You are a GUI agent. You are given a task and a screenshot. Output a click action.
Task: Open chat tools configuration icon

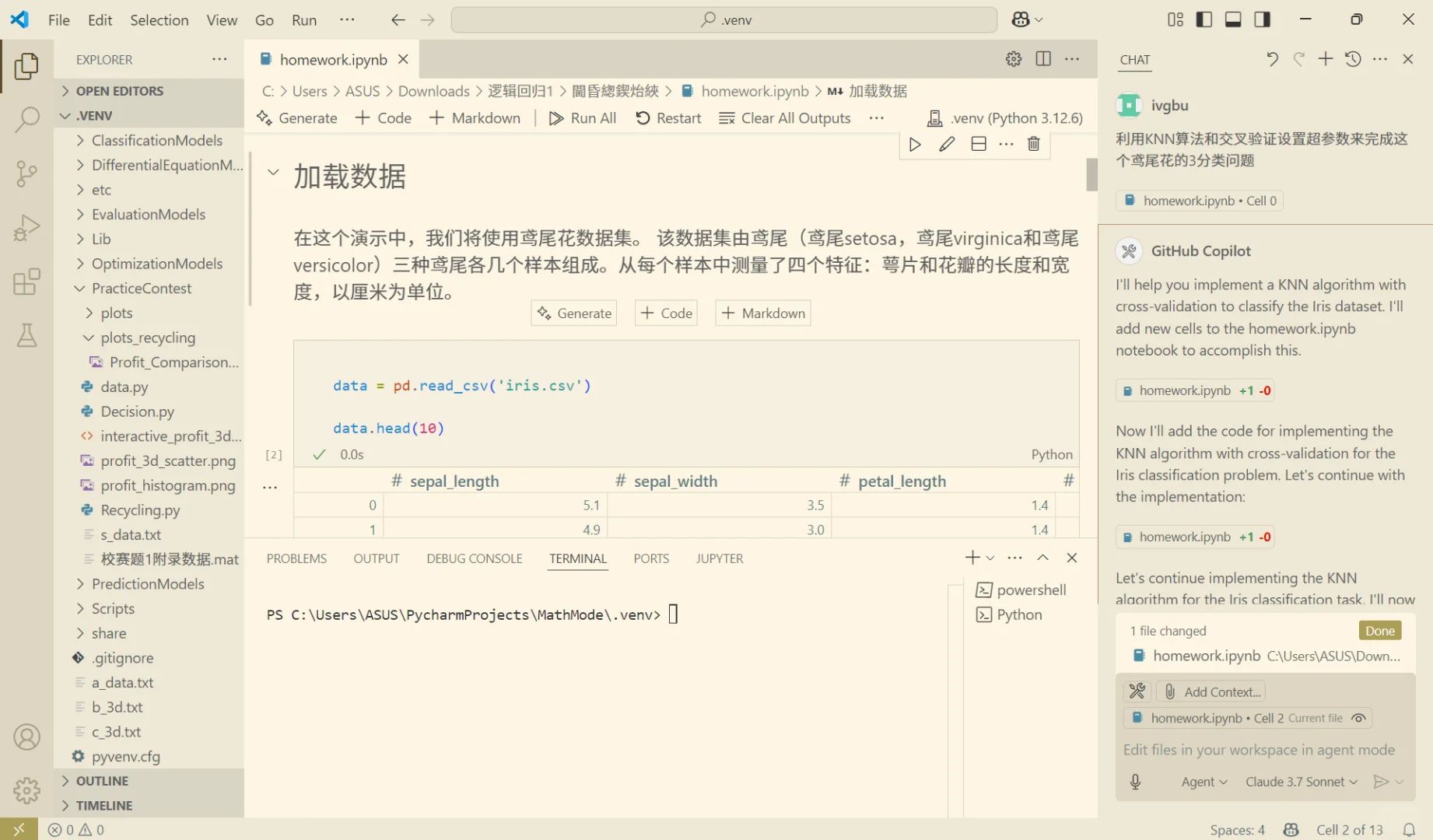point(1137,691)
